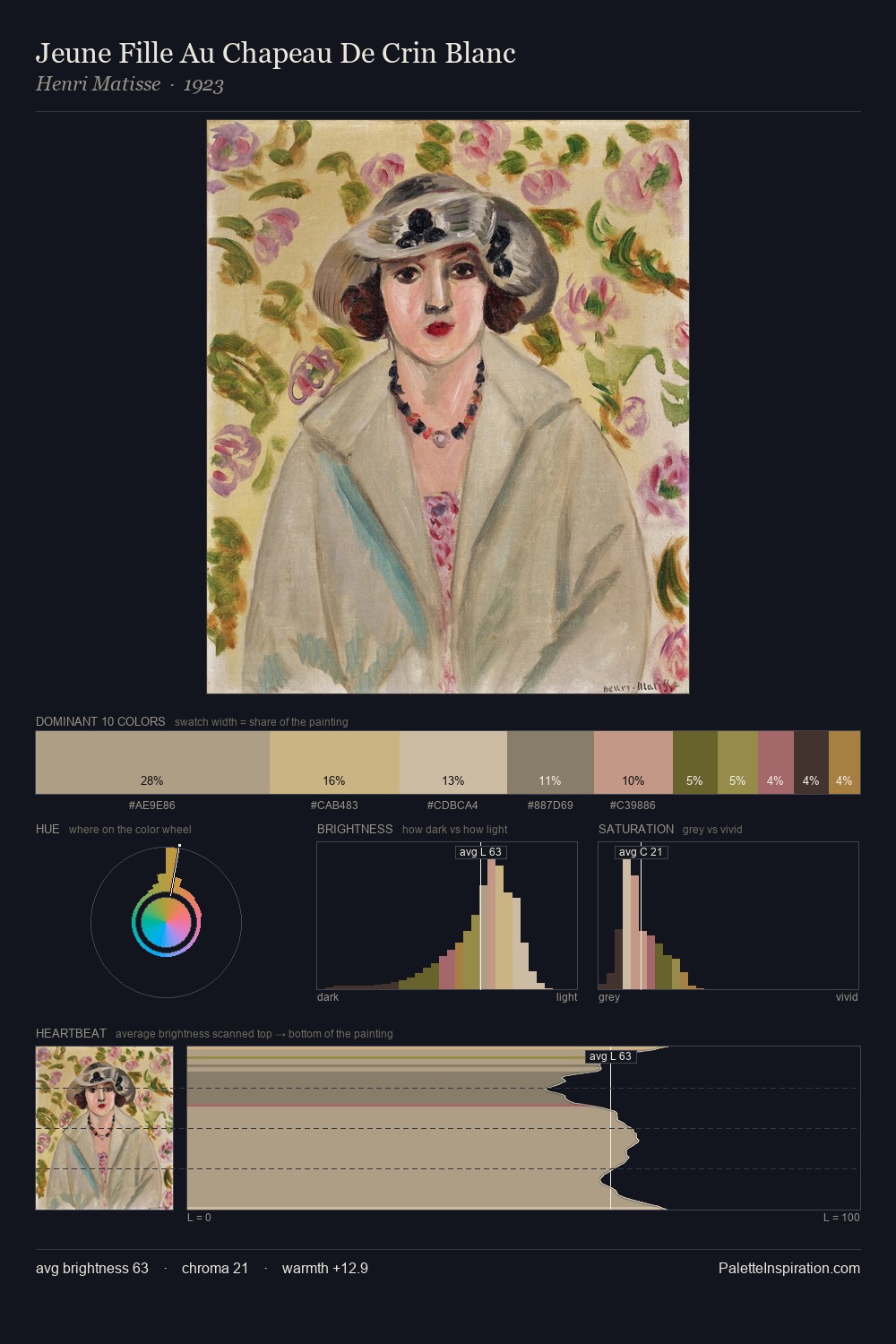Select the light olive 5% swatch
This screenshot has height=1344, width=896.
(737, 762)
